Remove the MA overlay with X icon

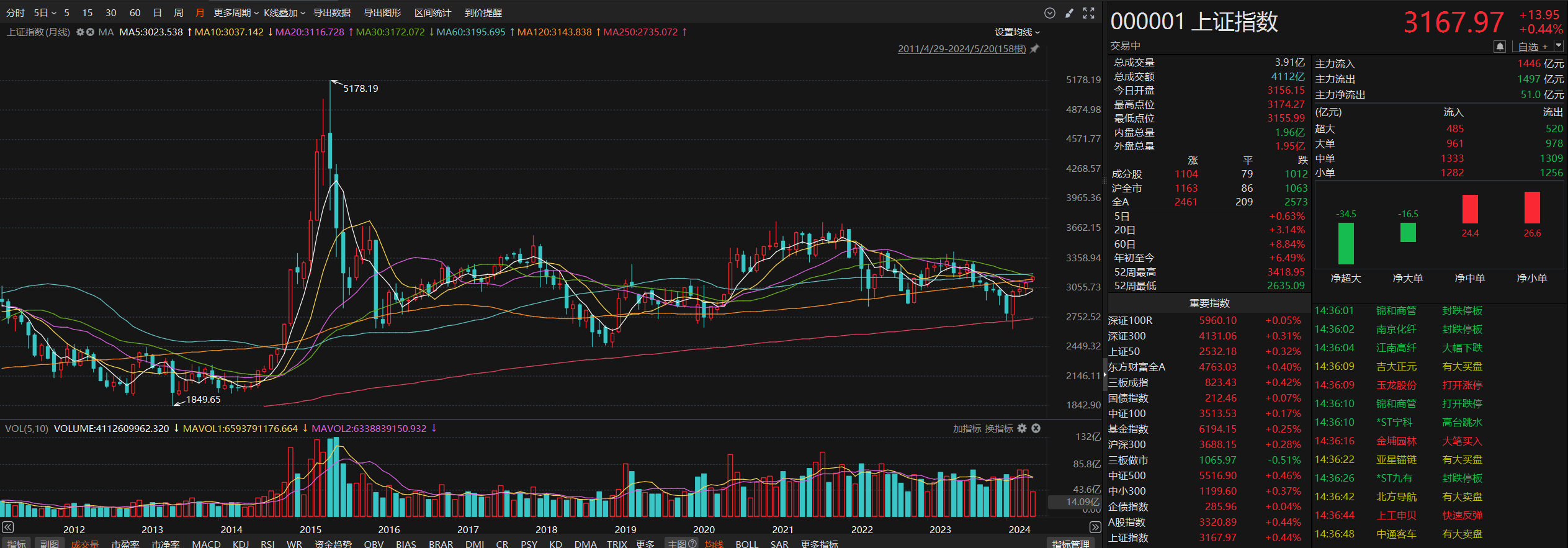tap(90, 32)
